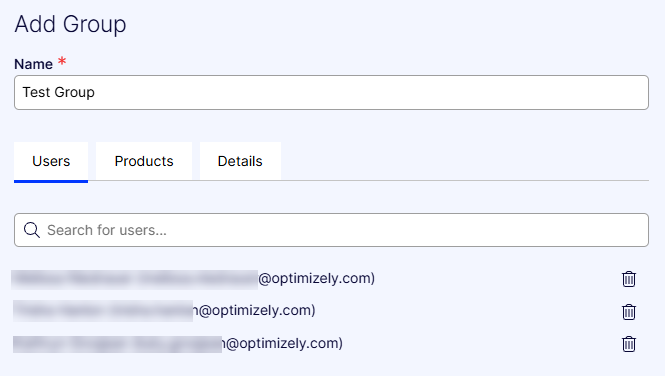Screen dimensions: 665x376
Task: Click the red required asterisk beside Name
Action: point(62,61)
